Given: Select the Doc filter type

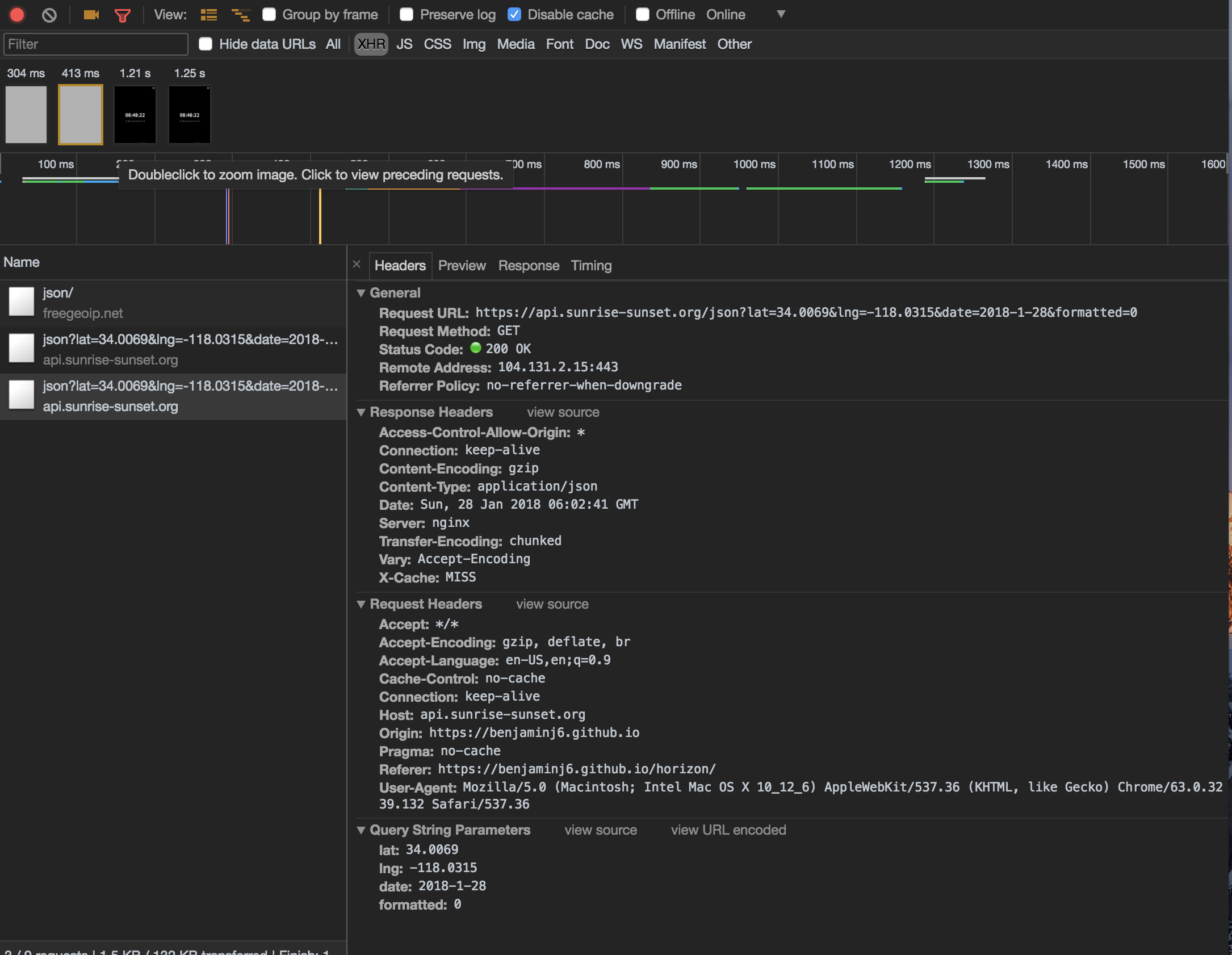Looking at the screenshot, I should 597,44.
